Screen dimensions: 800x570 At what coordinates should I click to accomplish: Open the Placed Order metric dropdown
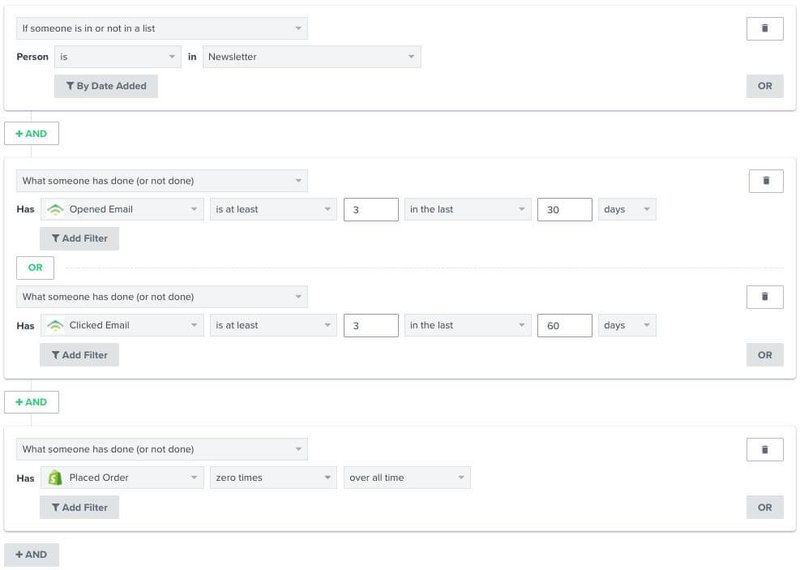click(x=123, y=478)
